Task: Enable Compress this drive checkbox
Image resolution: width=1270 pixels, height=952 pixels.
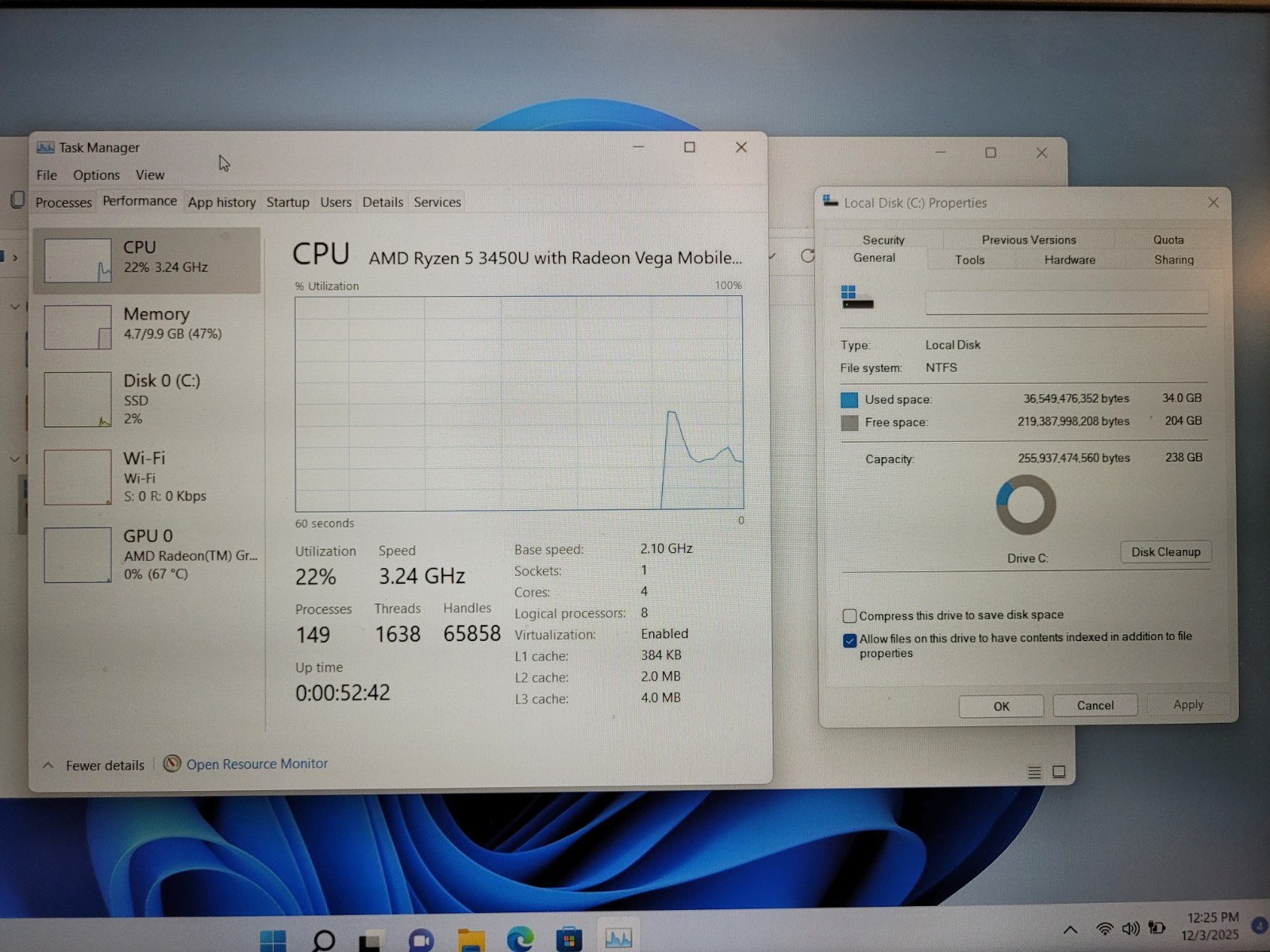Action: tap(850, 616)
